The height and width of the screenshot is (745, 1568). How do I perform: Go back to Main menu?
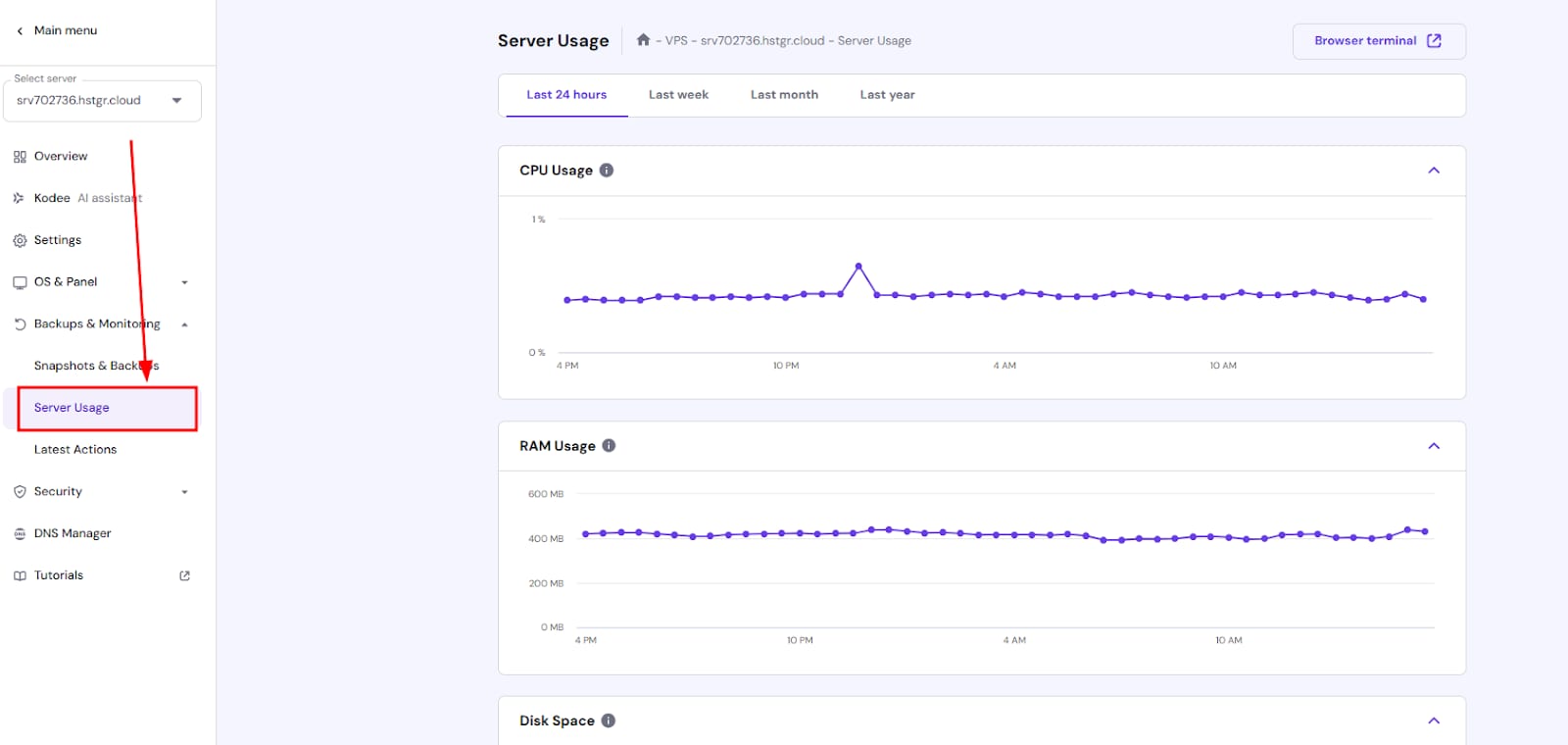(56, 30)
